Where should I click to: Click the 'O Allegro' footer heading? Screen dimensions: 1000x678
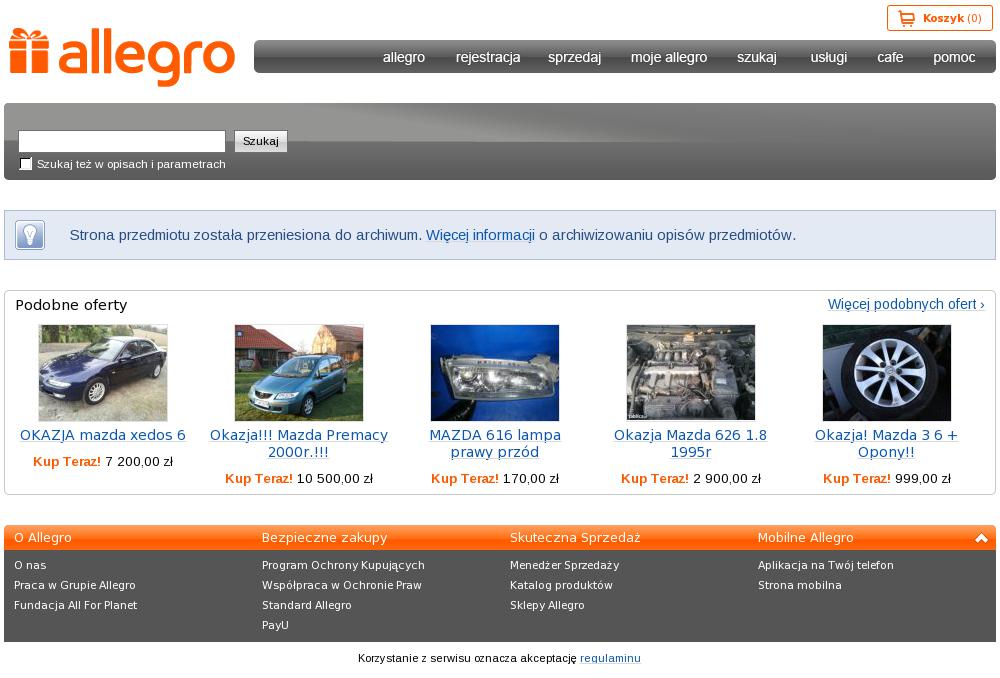point(43,538)
